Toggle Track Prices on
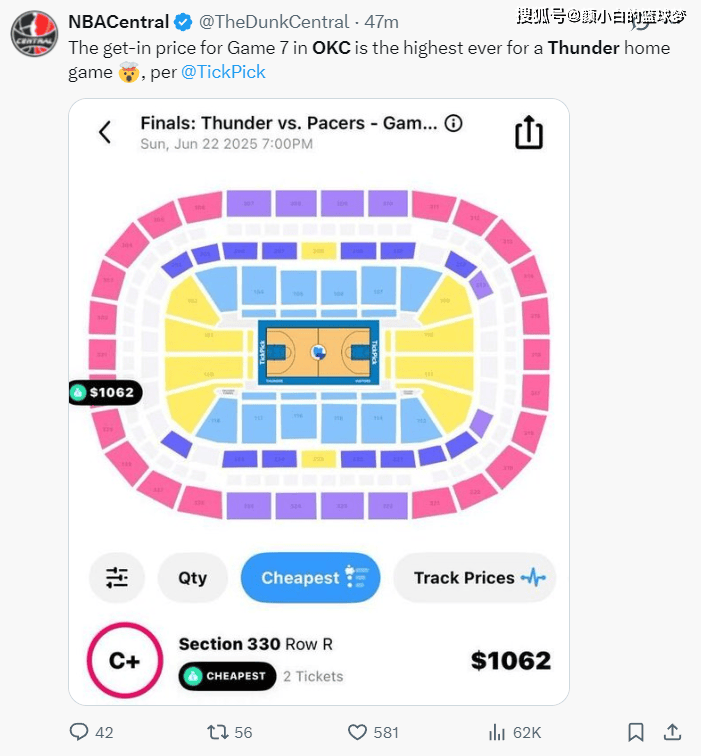This screenshot has width=701, height=756. click(474, 578)
